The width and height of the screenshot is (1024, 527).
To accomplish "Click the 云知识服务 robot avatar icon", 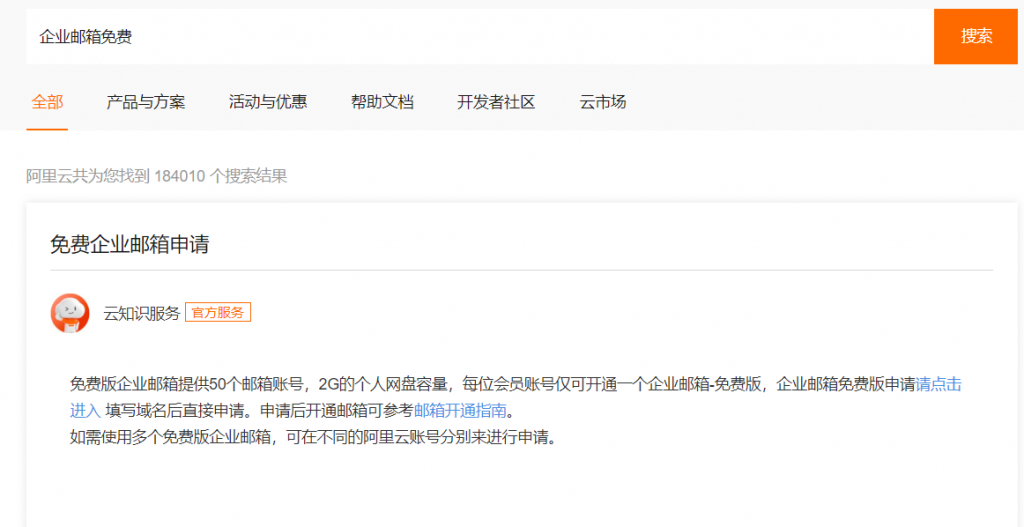I will pos(70,313).
